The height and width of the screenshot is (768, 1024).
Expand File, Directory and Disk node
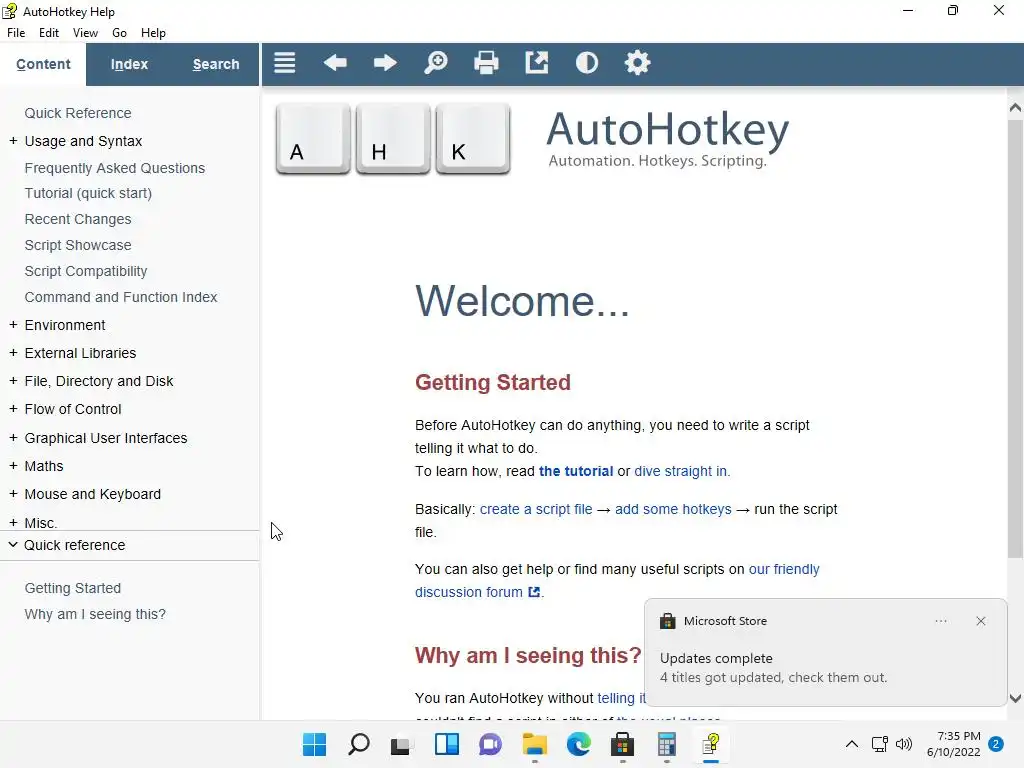tap(13, 381)
